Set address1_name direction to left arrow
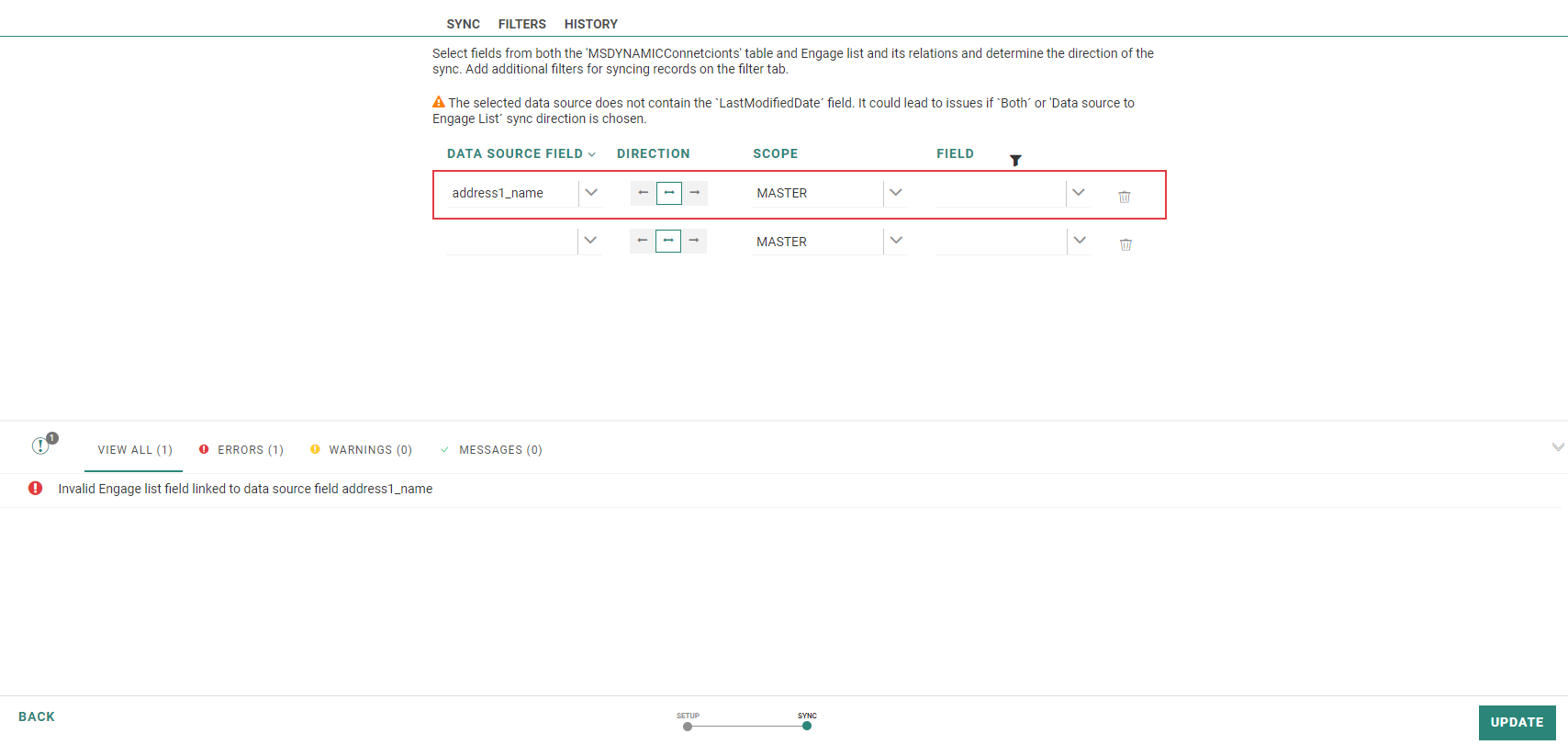Screen dimensions: 1568x756 tap(643, 193)
